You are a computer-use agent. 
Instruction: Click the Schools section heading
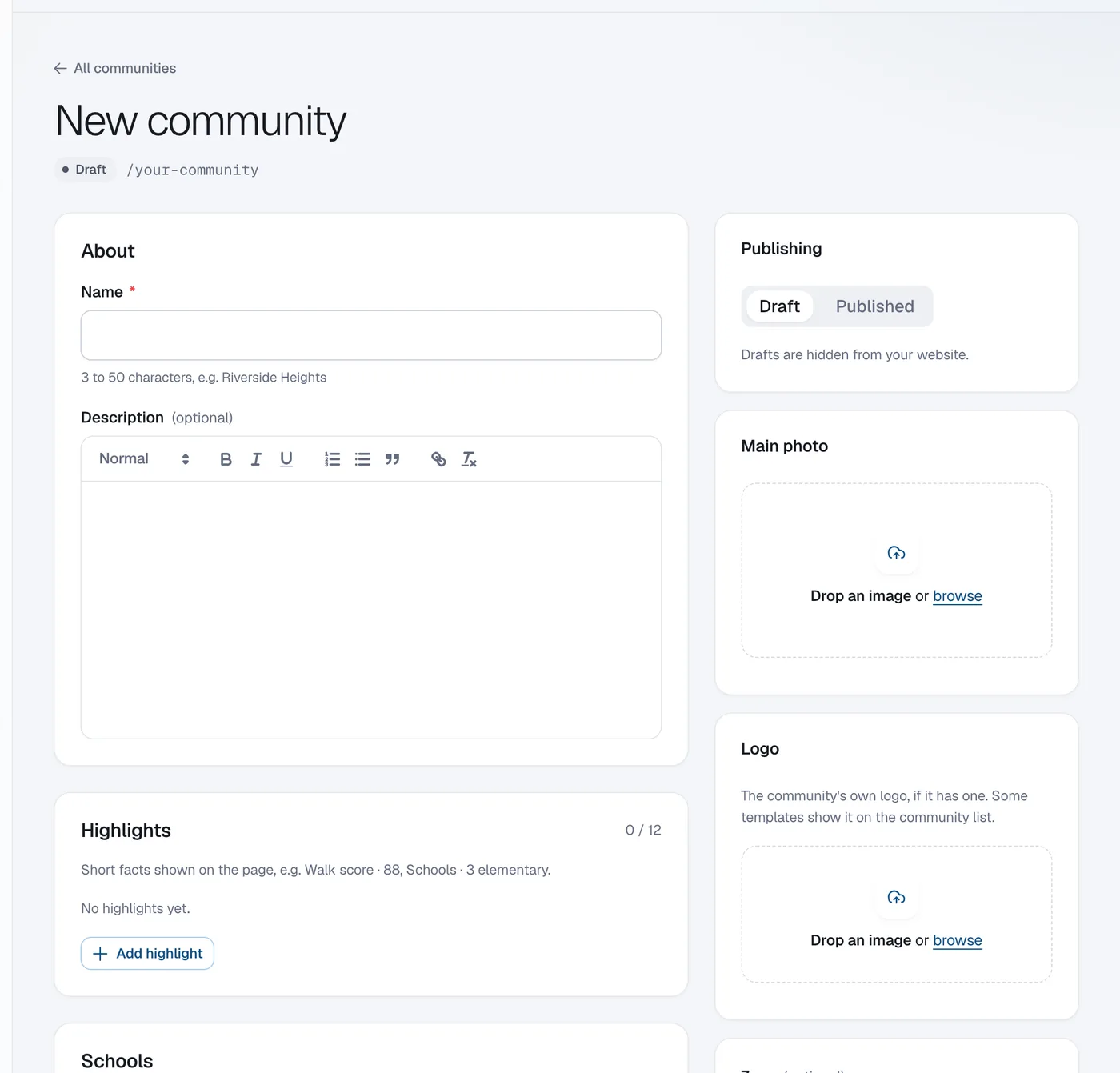tap(117, 1061)
